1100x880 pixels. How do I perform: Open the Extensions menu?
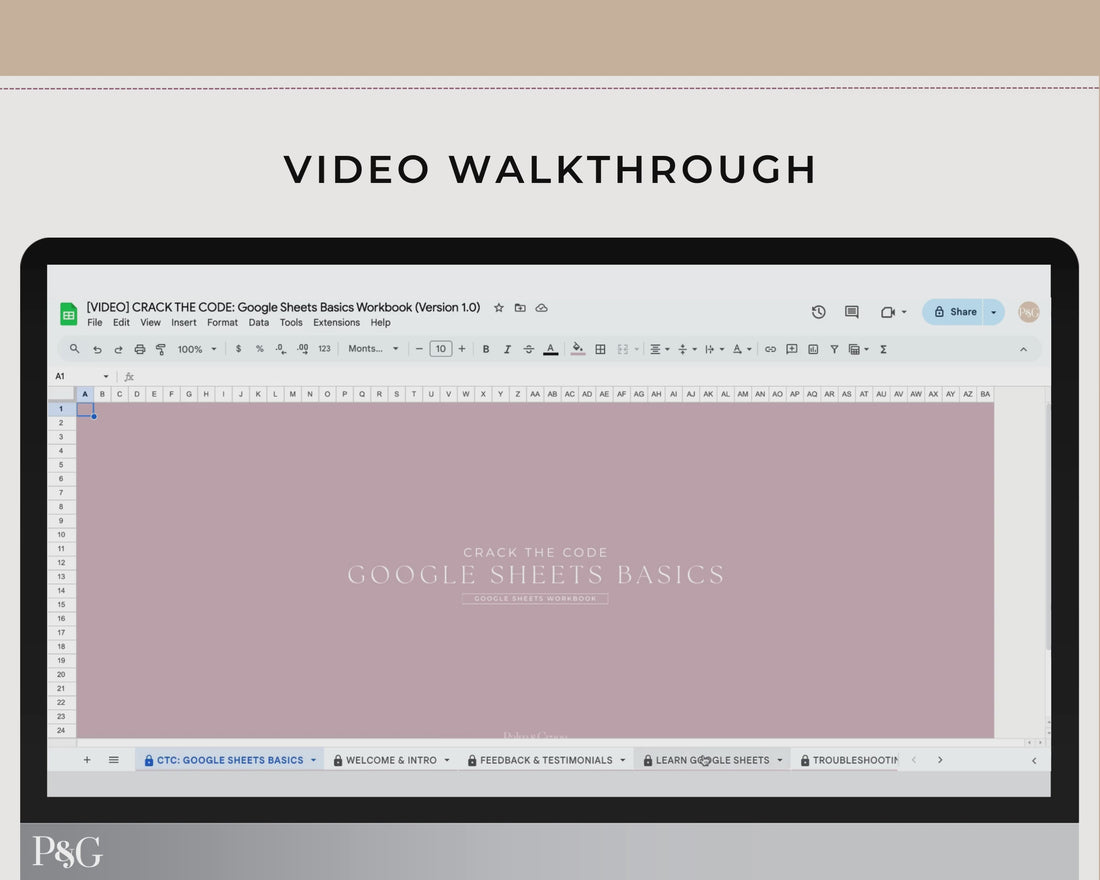point(336,323)
